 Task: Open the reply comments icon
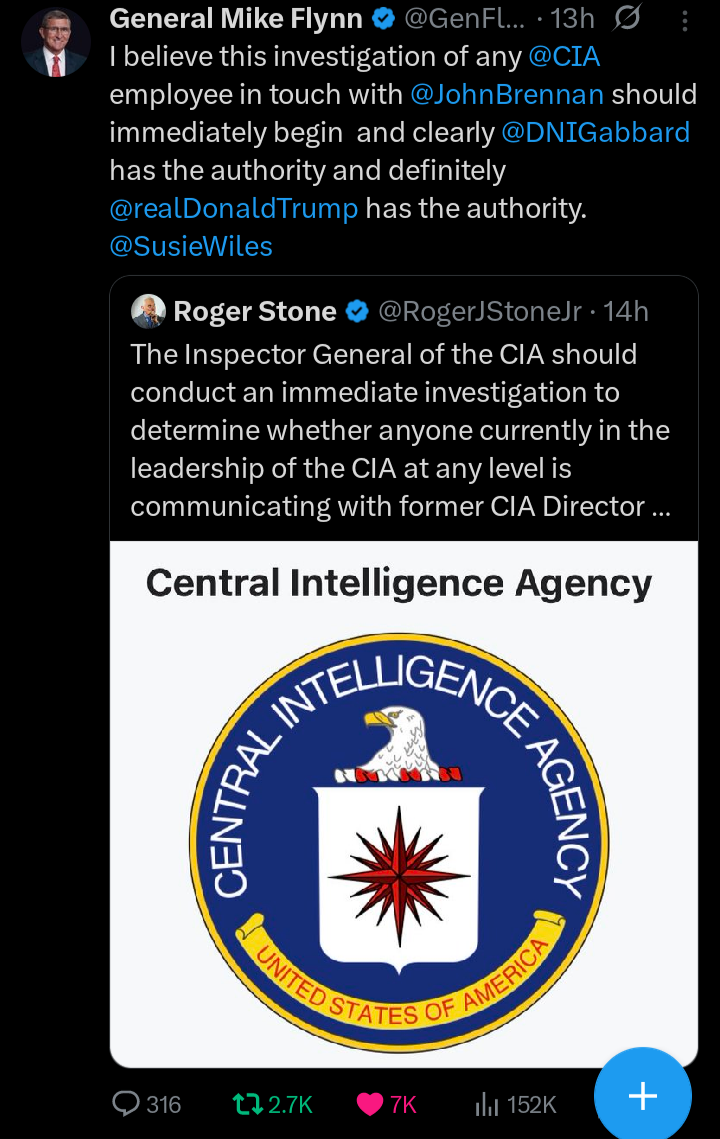point(127,1104)
